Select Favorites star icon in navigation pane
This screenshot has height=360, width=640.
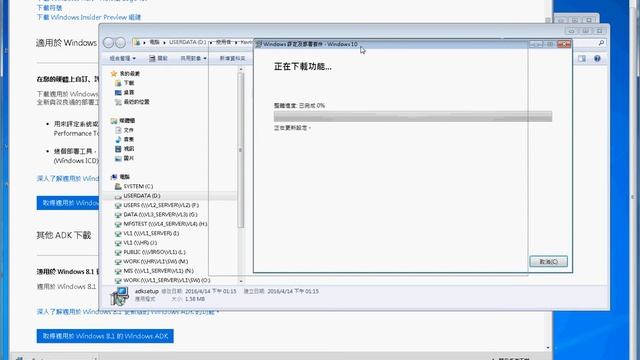click(x=114, y=73)
